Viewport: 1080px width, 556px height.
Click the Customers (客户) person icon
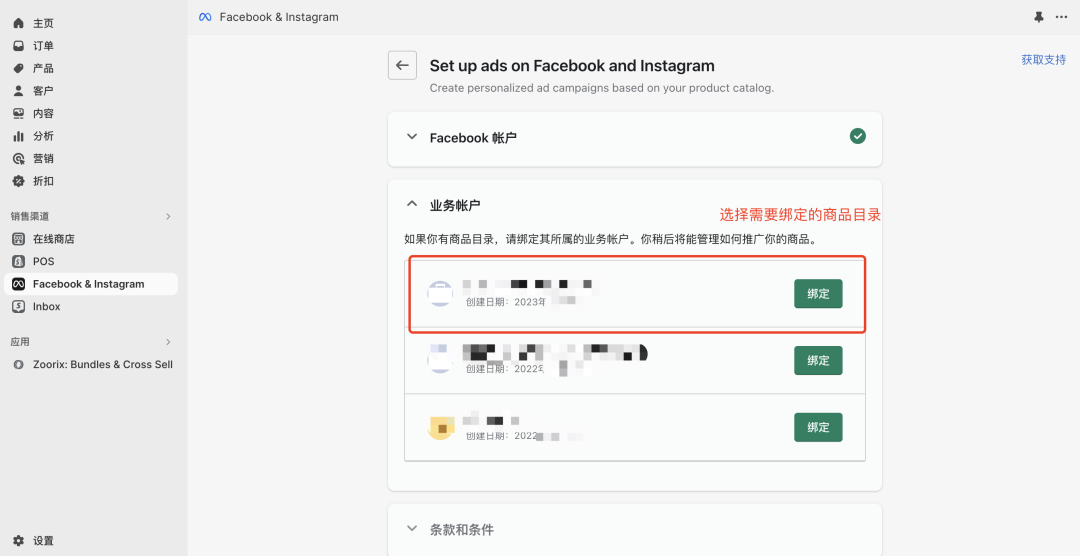tap(19, 91)
